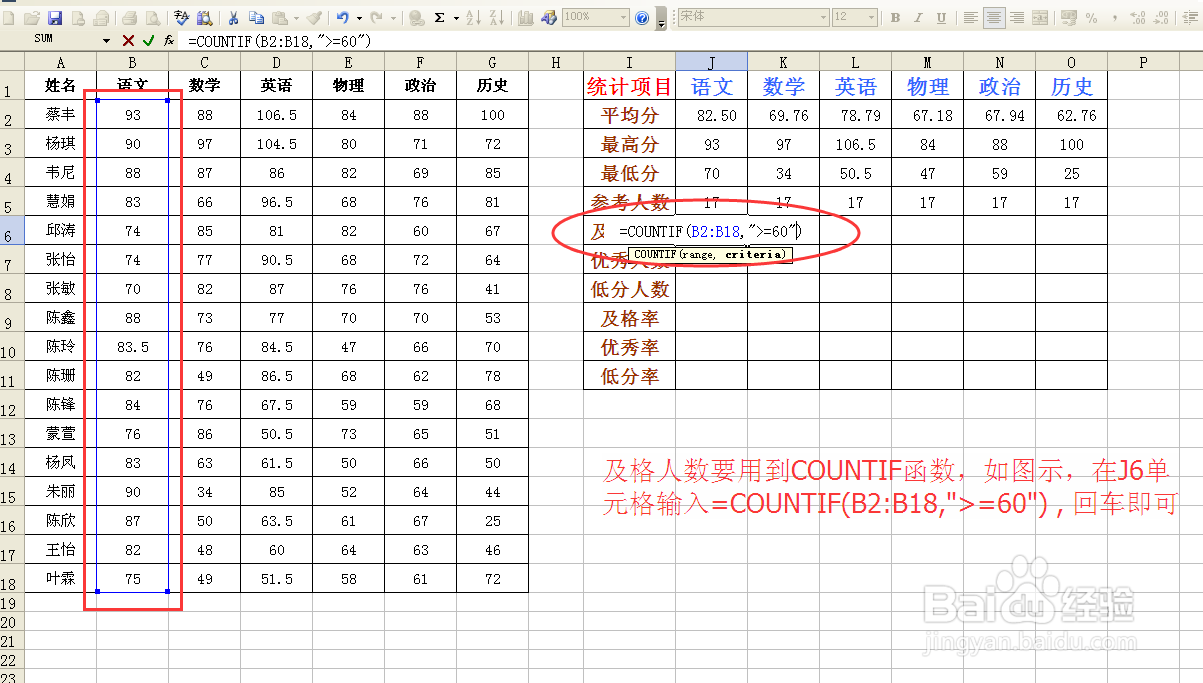Viewport: 1203px width, 683px height.
Task: Open the font name dropdown
Action: (x=824, y=17)
